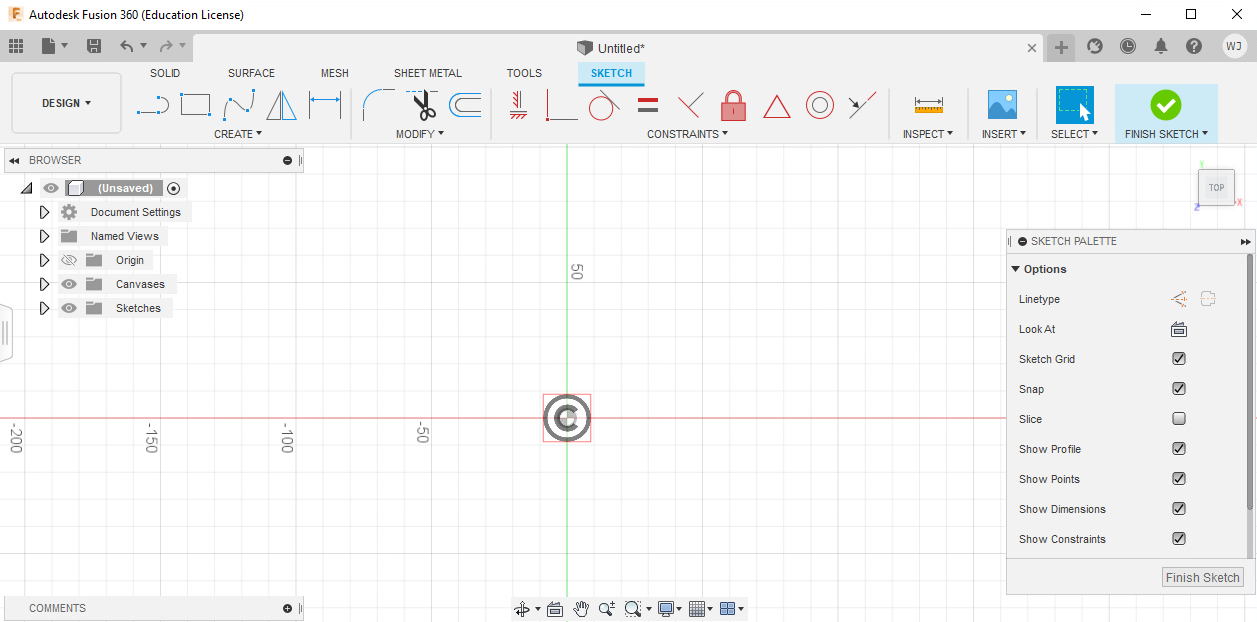Click TOP on the ViewCube
The height and width of the screenshot is (622, 1257).
(1216, 187)
